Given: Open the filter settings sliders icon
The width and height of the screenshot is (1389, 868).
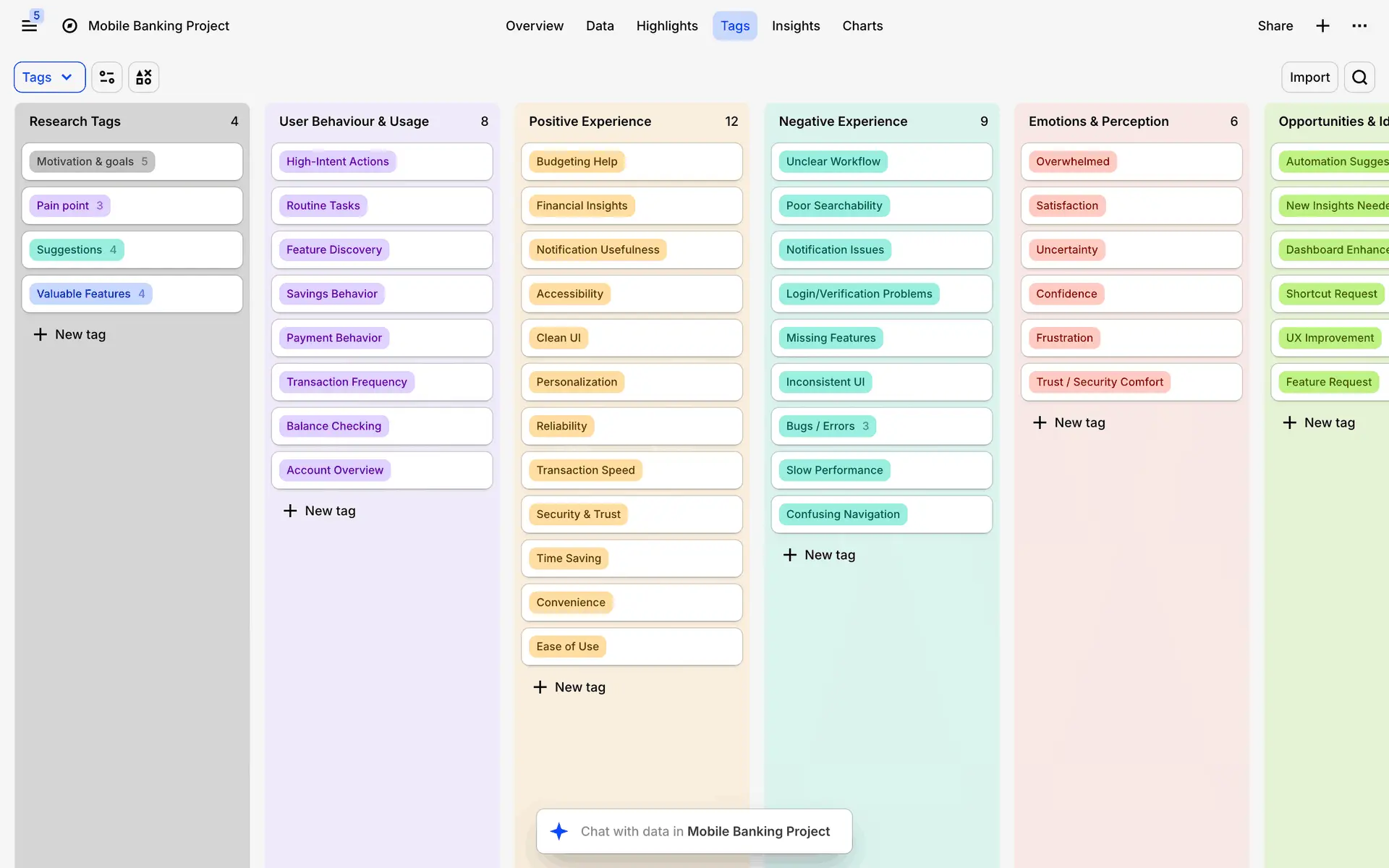Looking at the screenshot, I should pyautogui.click(x=107, y=77).
